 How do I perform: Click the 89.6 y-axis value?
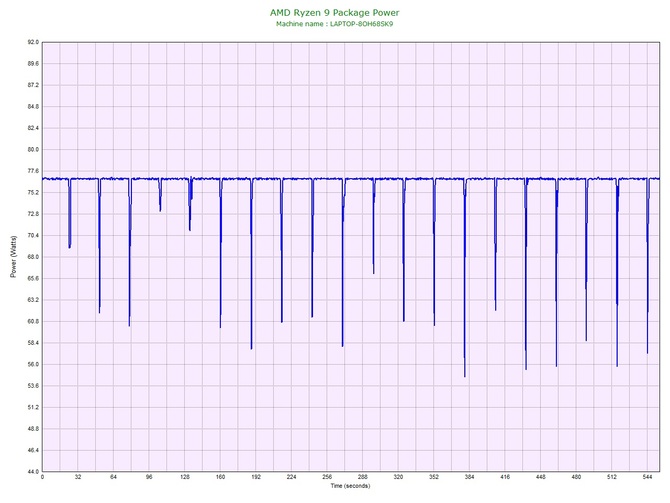[33, 64]
